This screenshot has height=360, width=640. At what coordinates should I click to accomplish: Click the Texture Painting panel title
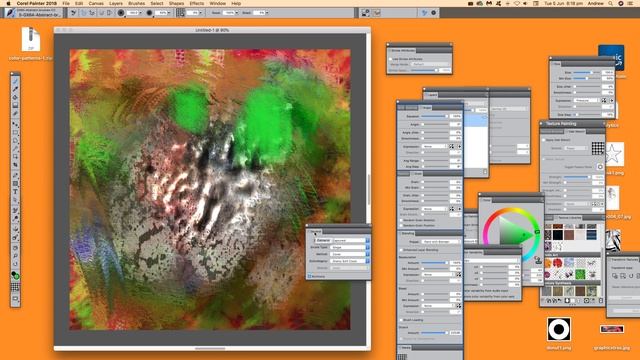(x=561, y=123)
